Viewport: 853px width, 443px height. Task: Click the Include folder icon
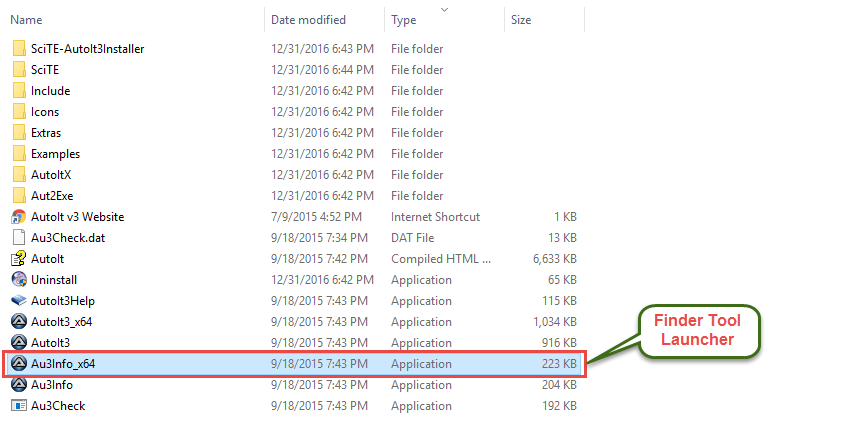tap(19, 90)
